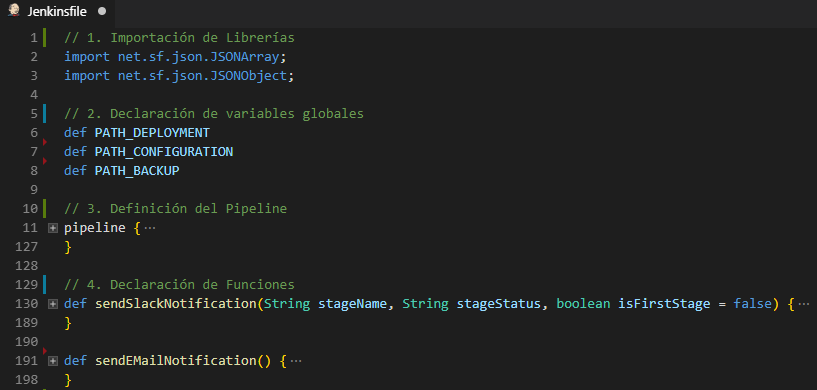
Task: Click the red deletion marker below line 7
Action: coord(45,161)
